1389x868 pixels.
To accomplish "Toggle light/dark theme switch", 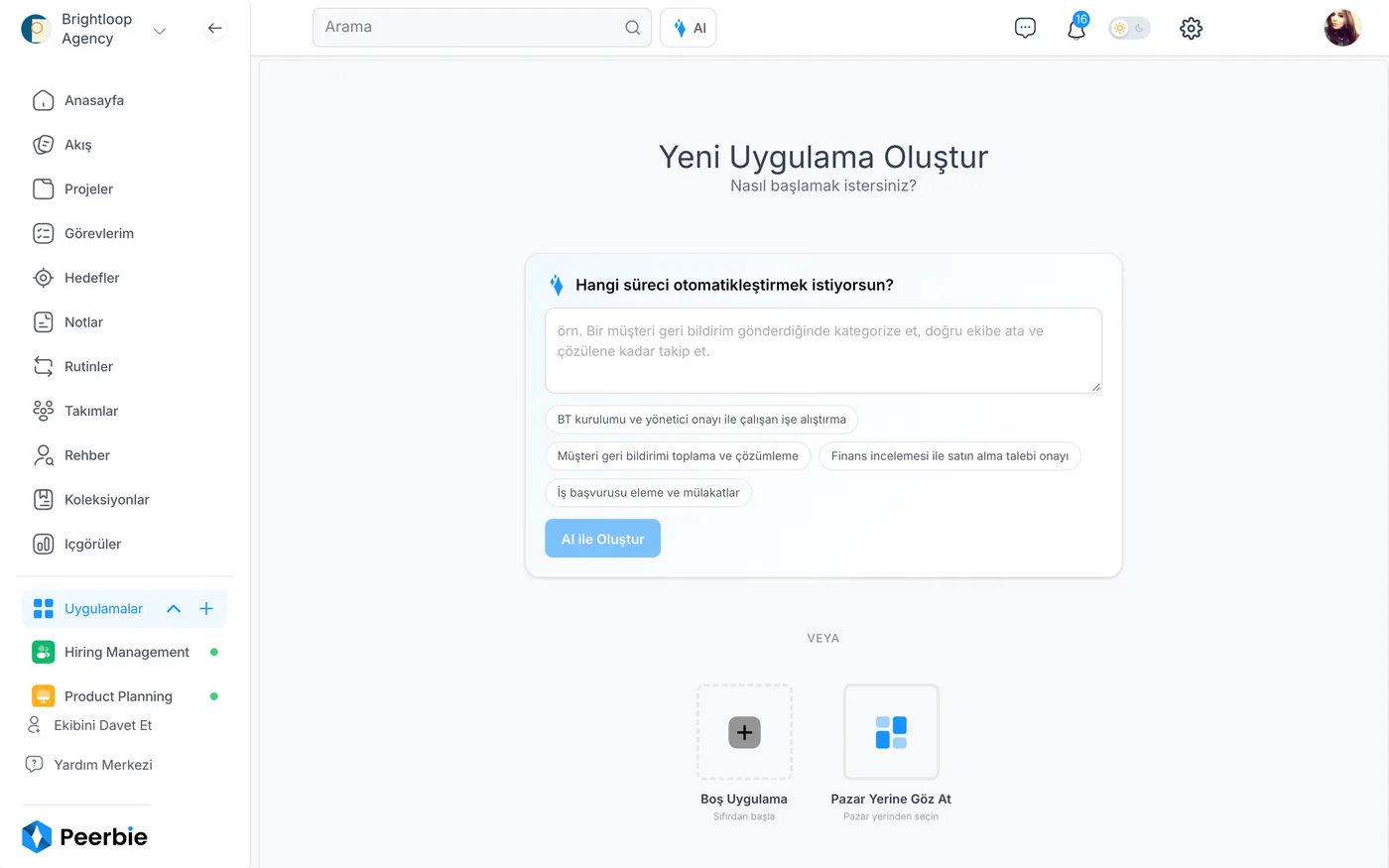I will 1129,28.
